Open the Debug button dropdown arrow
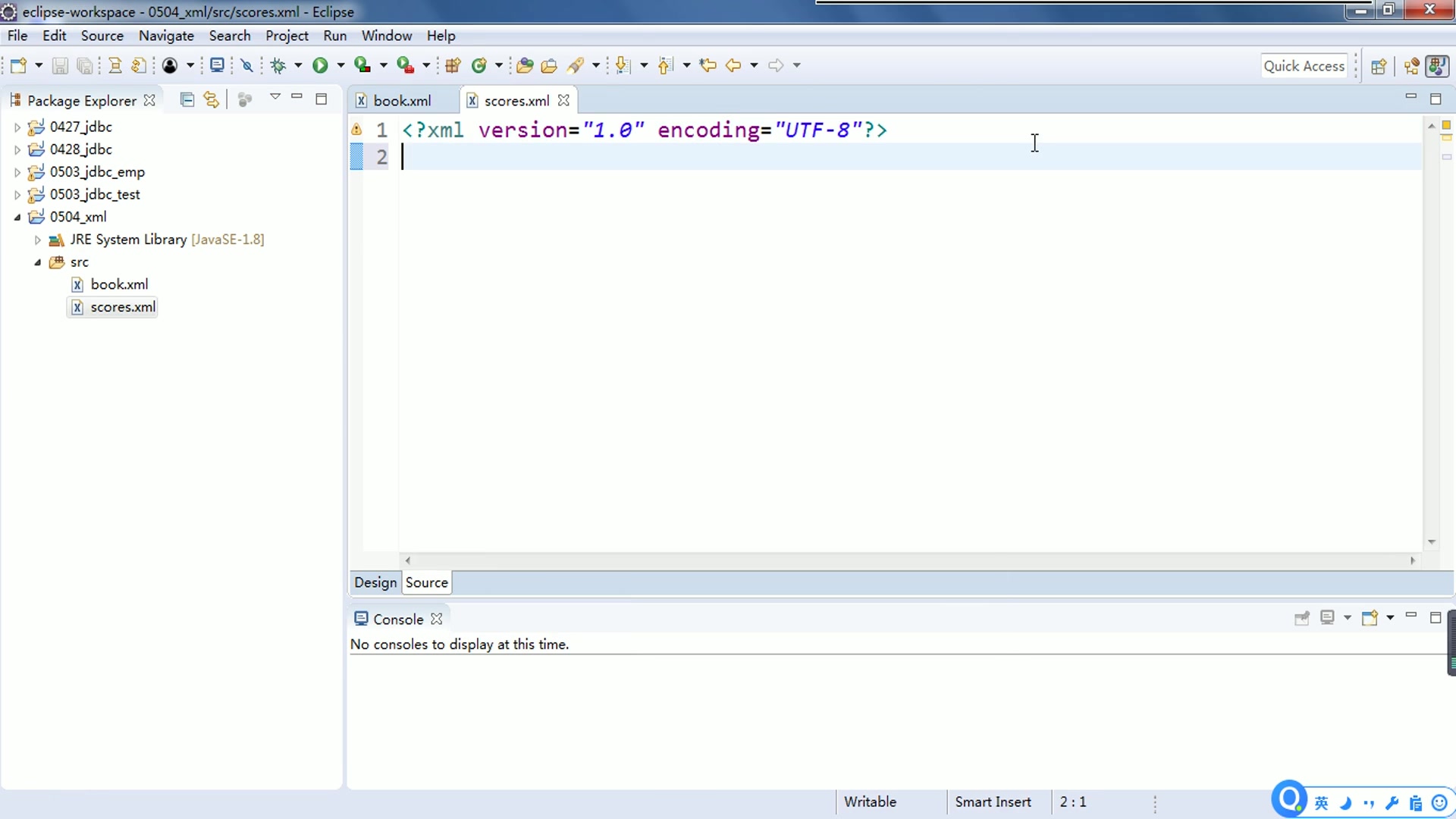 (x=298, y=65)
